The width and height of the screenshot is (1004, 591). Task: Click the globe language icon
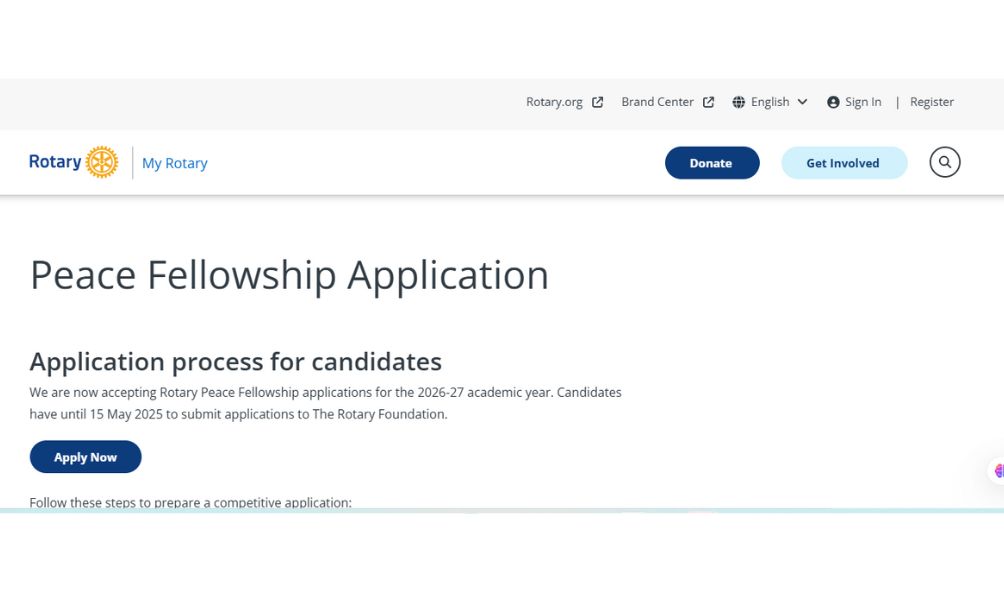(x=739, y=102)
